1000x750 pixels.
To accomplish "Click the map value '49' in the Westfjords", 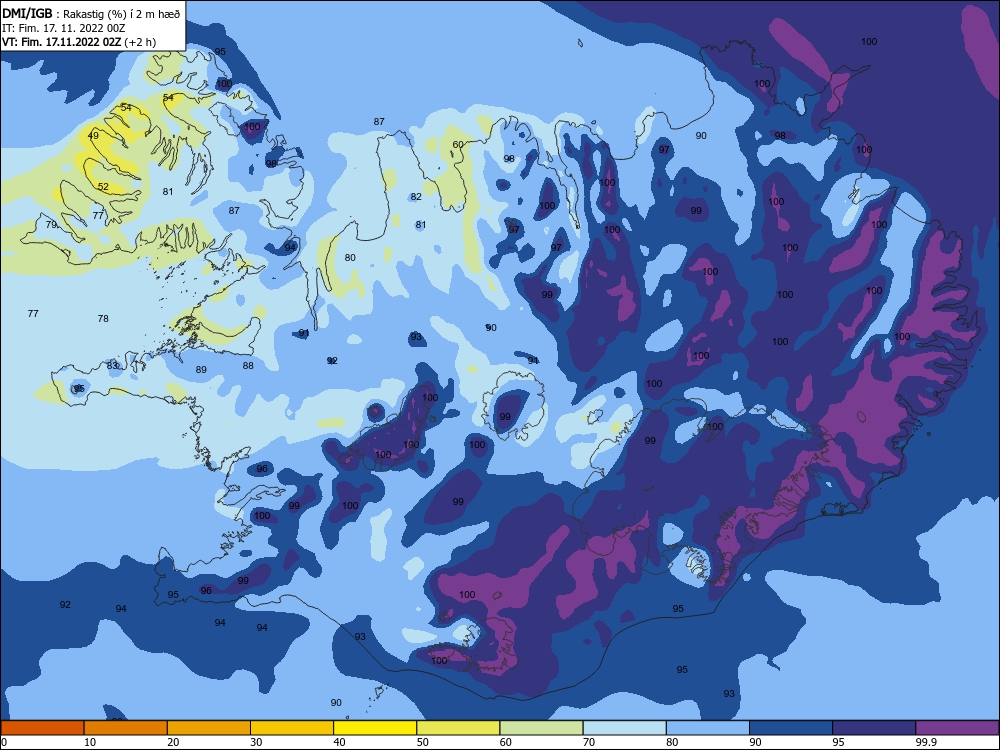I will tap(93, 136).
